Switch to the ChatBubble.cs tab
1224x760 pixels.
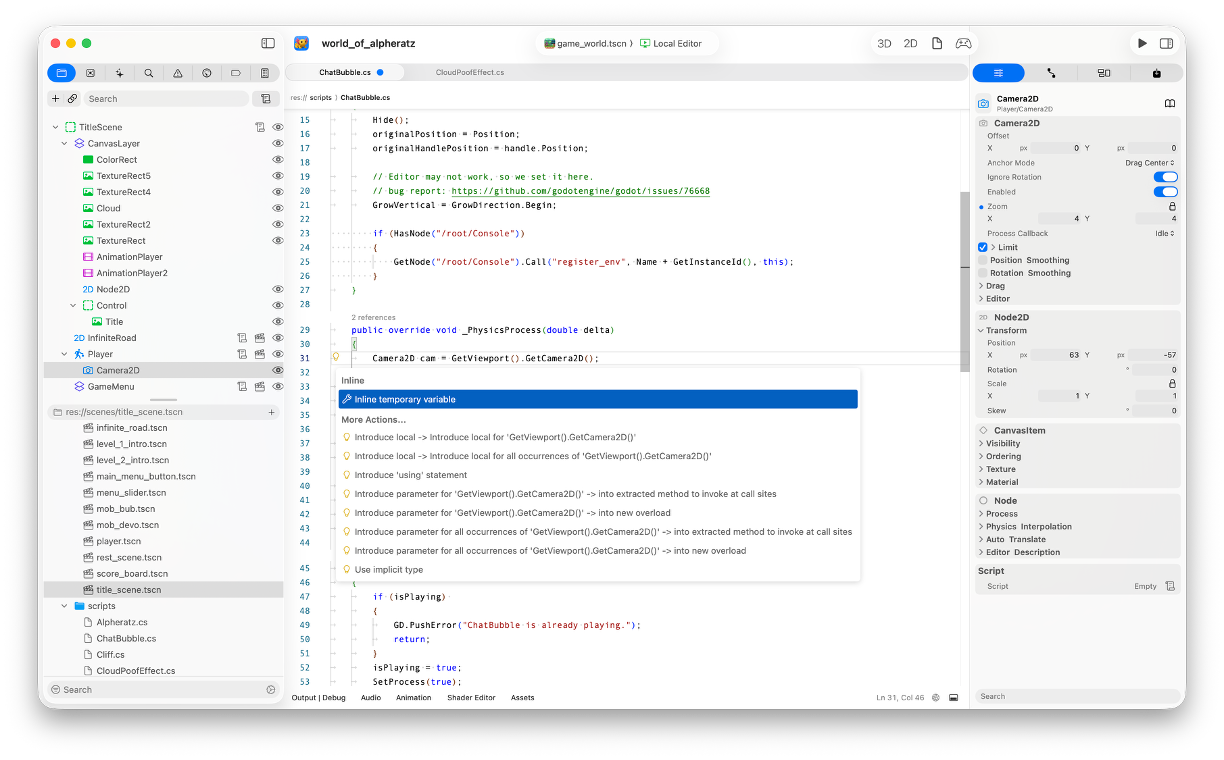(346, 72)
